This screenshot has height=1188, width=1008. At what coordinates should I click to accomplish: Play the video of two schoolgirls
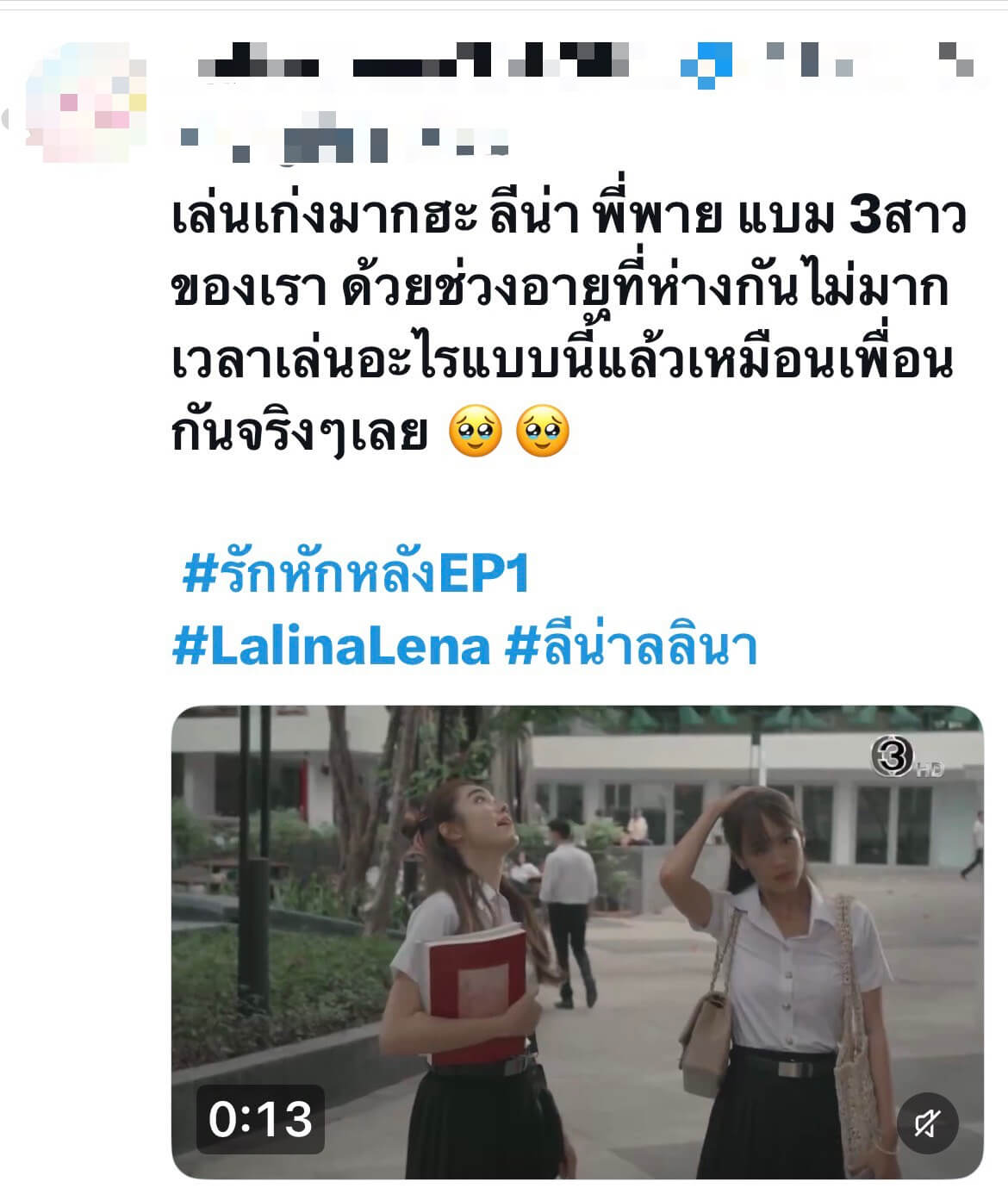tap(577, 942)
